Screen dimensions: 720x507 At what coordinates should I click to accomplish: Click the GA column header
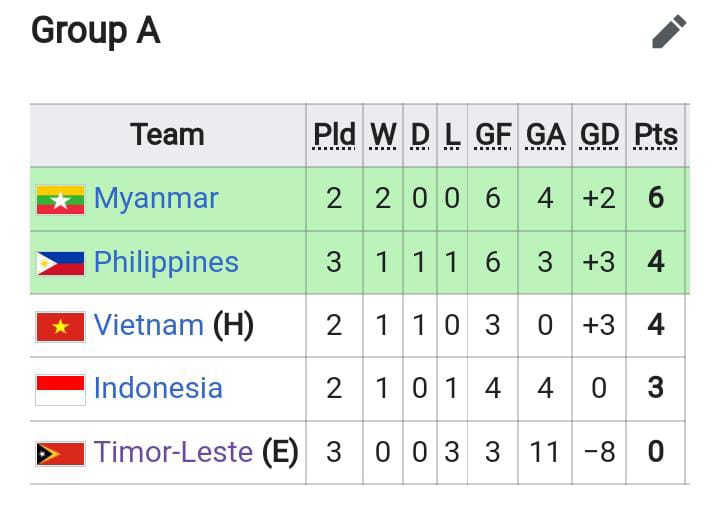click(545, 135)
